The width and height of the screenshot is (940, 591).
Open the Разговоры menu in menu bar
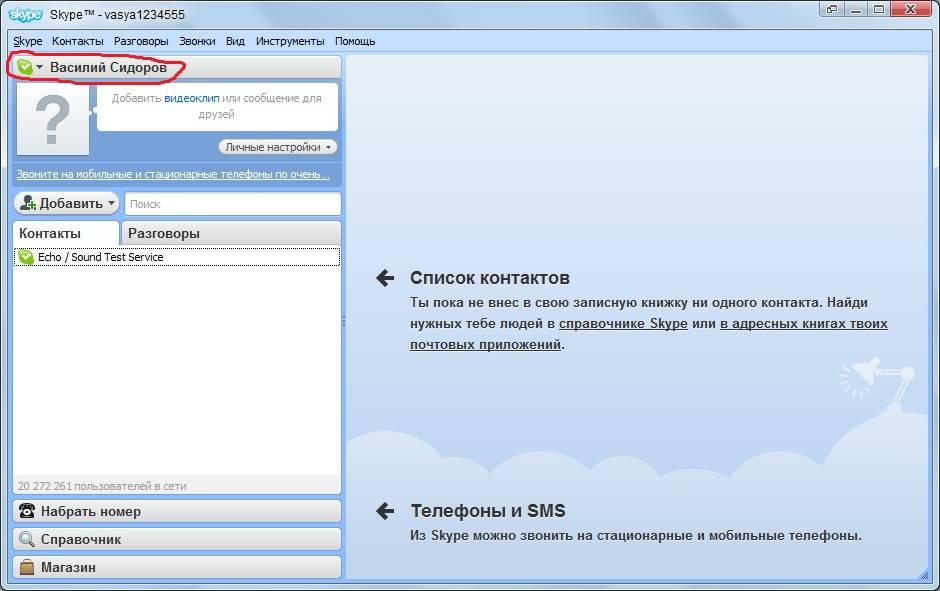coord(141,41)
